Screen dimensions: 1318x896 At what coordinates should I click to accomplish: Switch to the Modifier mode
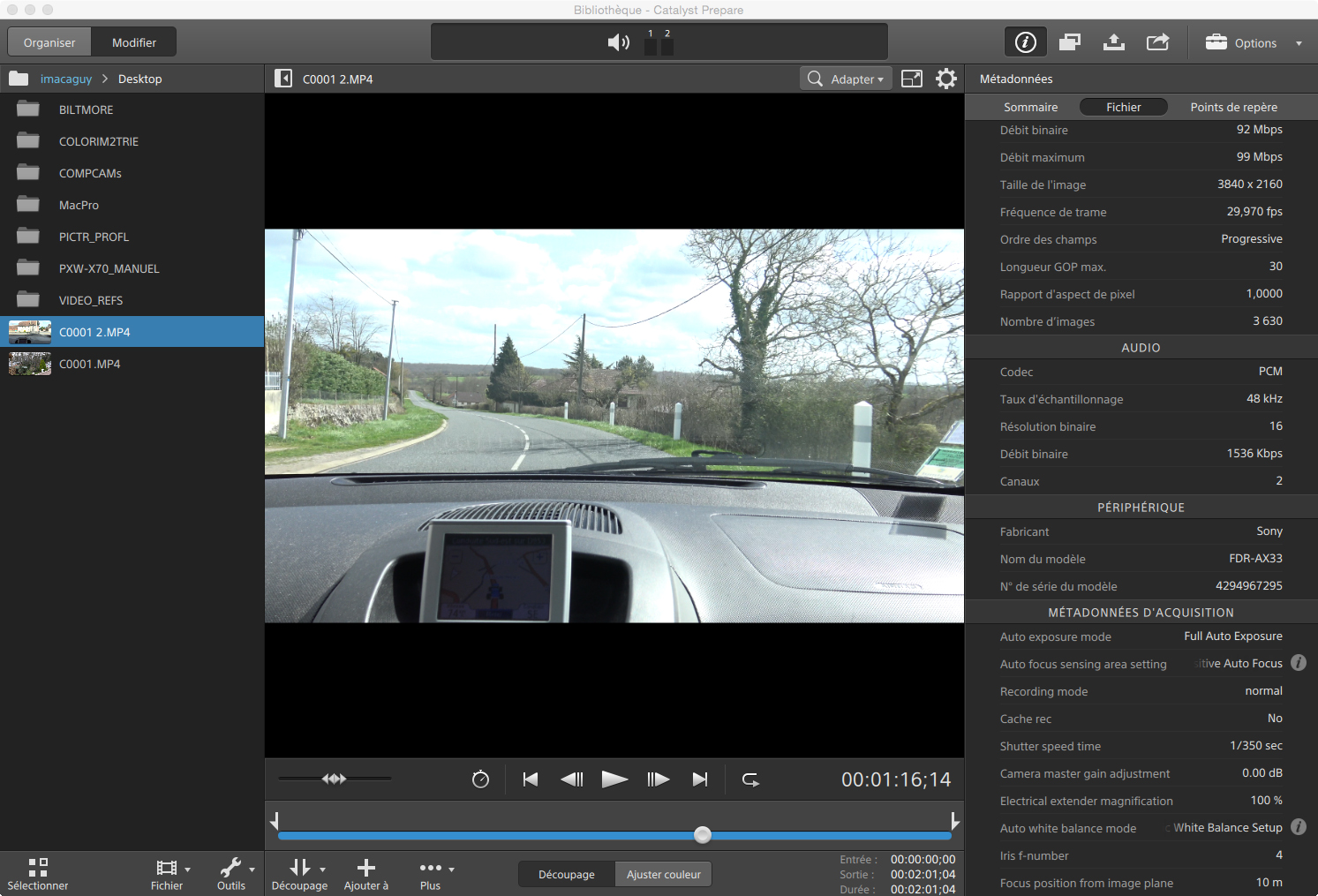tap(134, 42)
